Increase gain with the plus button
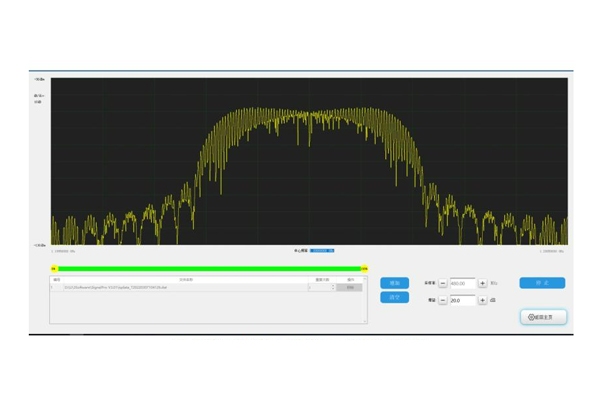 (483, 300)
